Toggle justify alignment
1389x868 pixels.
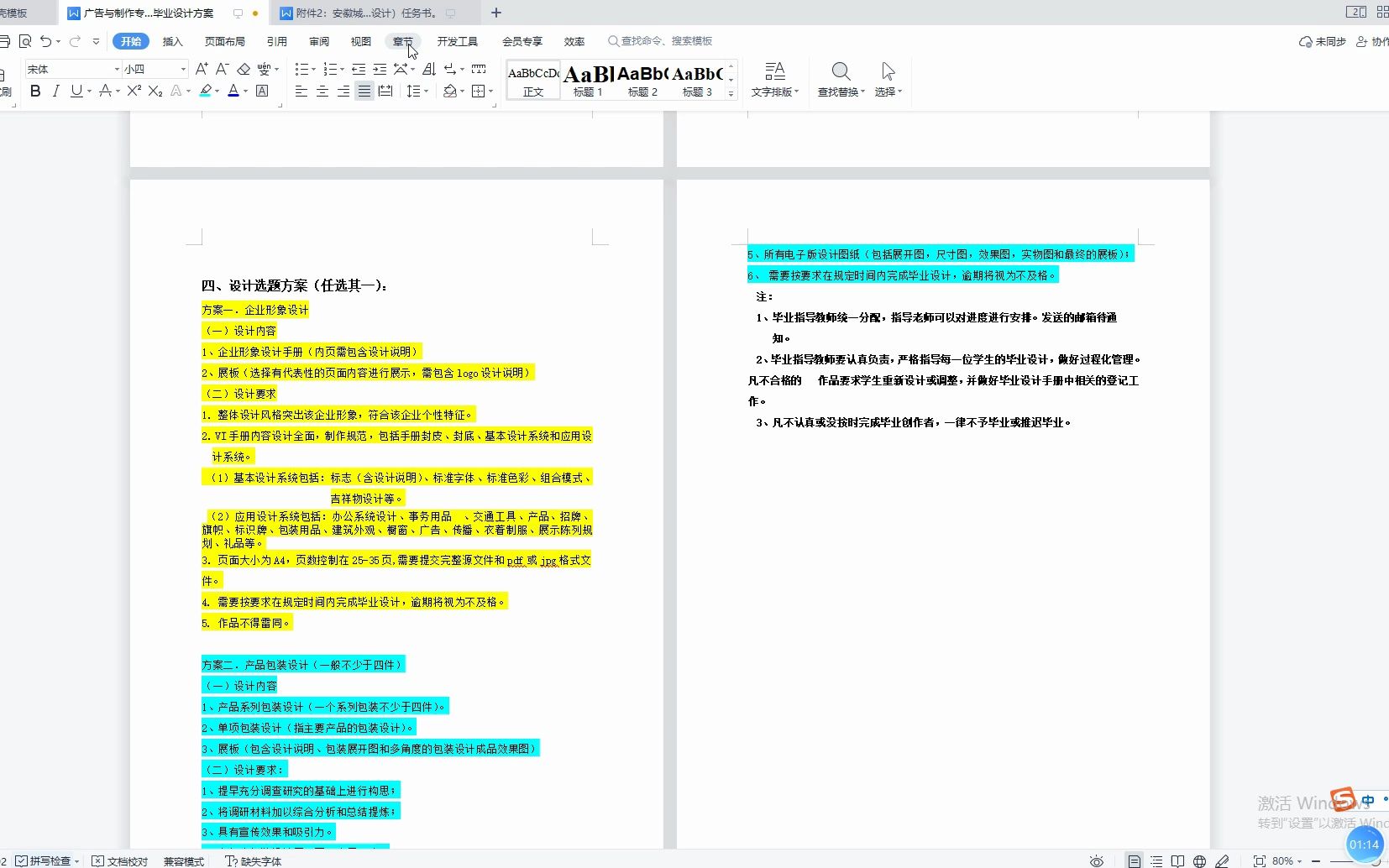coord(364,92)
